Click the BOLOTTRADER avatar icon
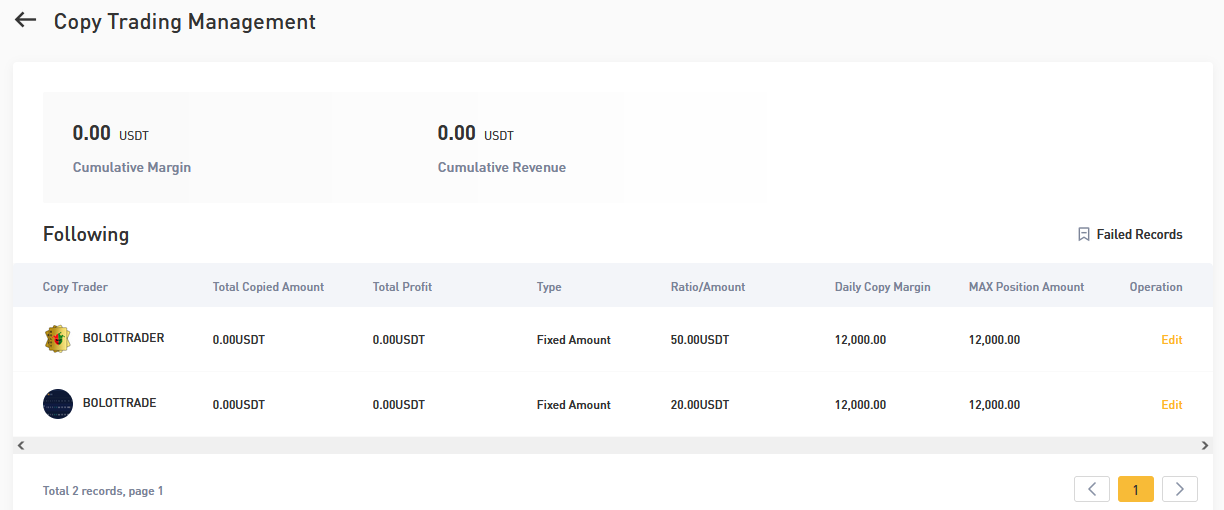The image size is (1224, 510). pos(58,339)
